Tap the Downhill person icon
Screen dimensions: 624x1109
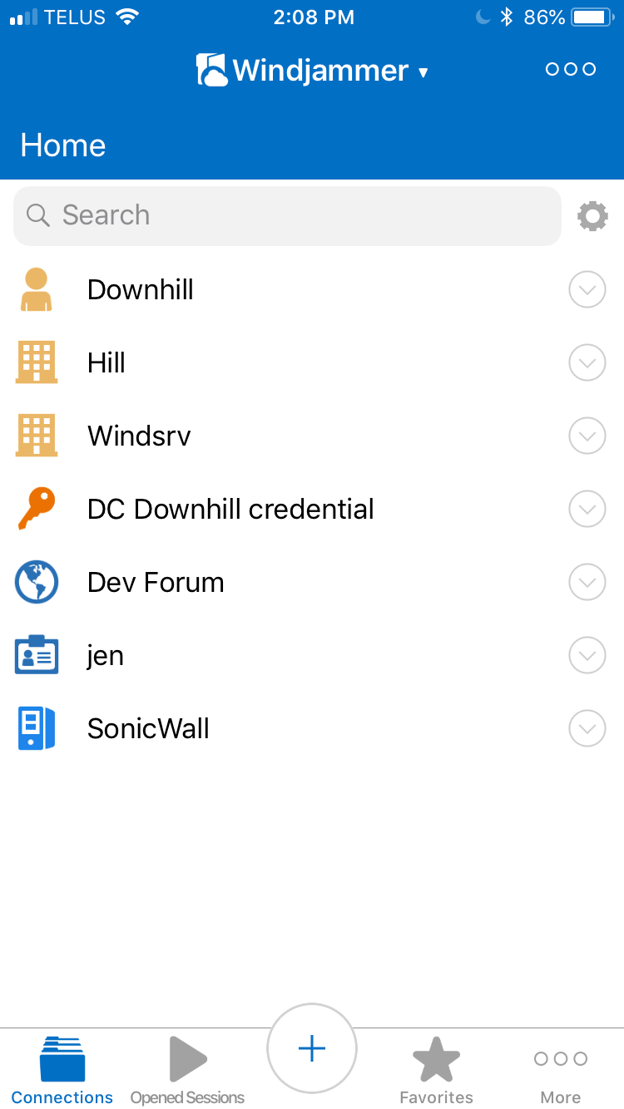36,290
